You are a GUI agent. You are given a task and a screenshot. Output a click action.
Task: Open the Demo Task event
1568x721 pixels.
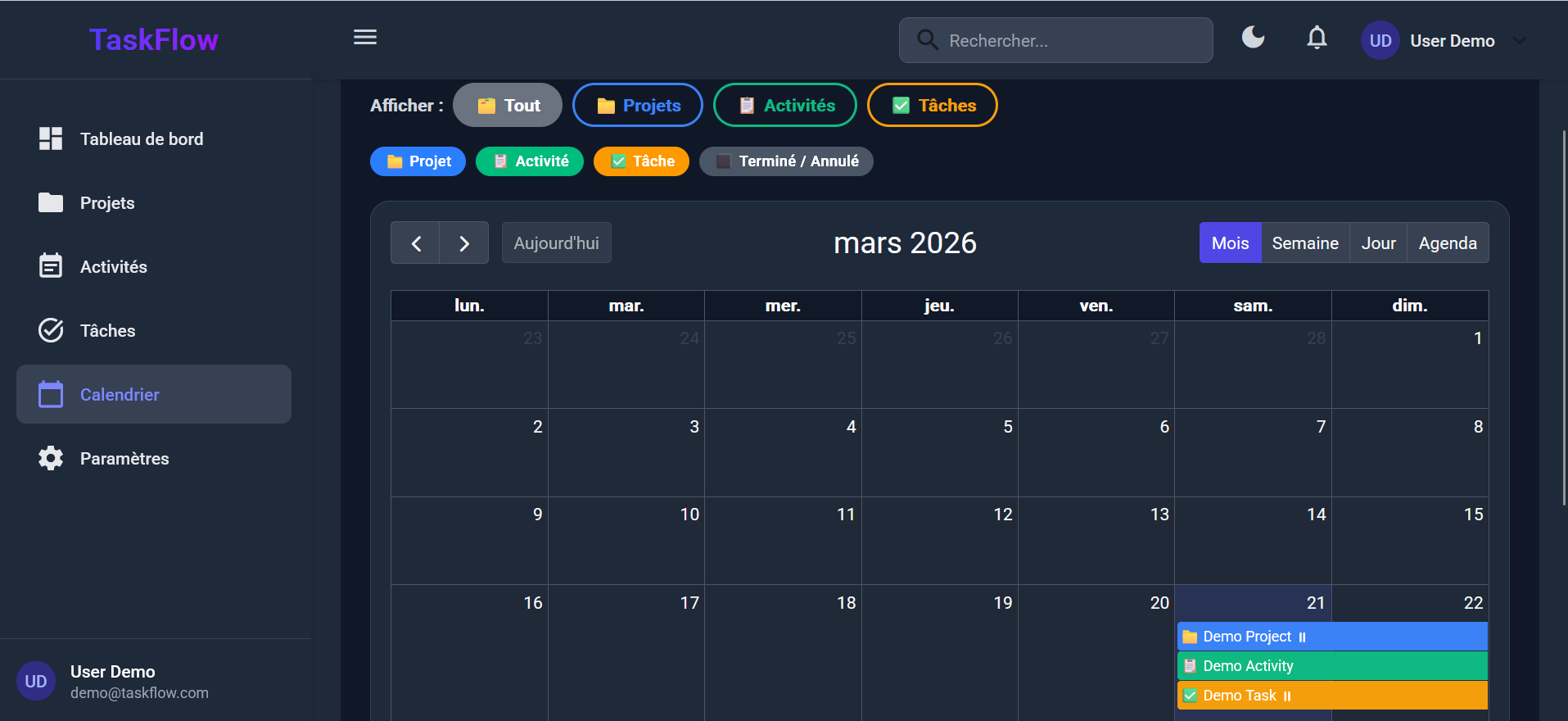(1332, 696)
